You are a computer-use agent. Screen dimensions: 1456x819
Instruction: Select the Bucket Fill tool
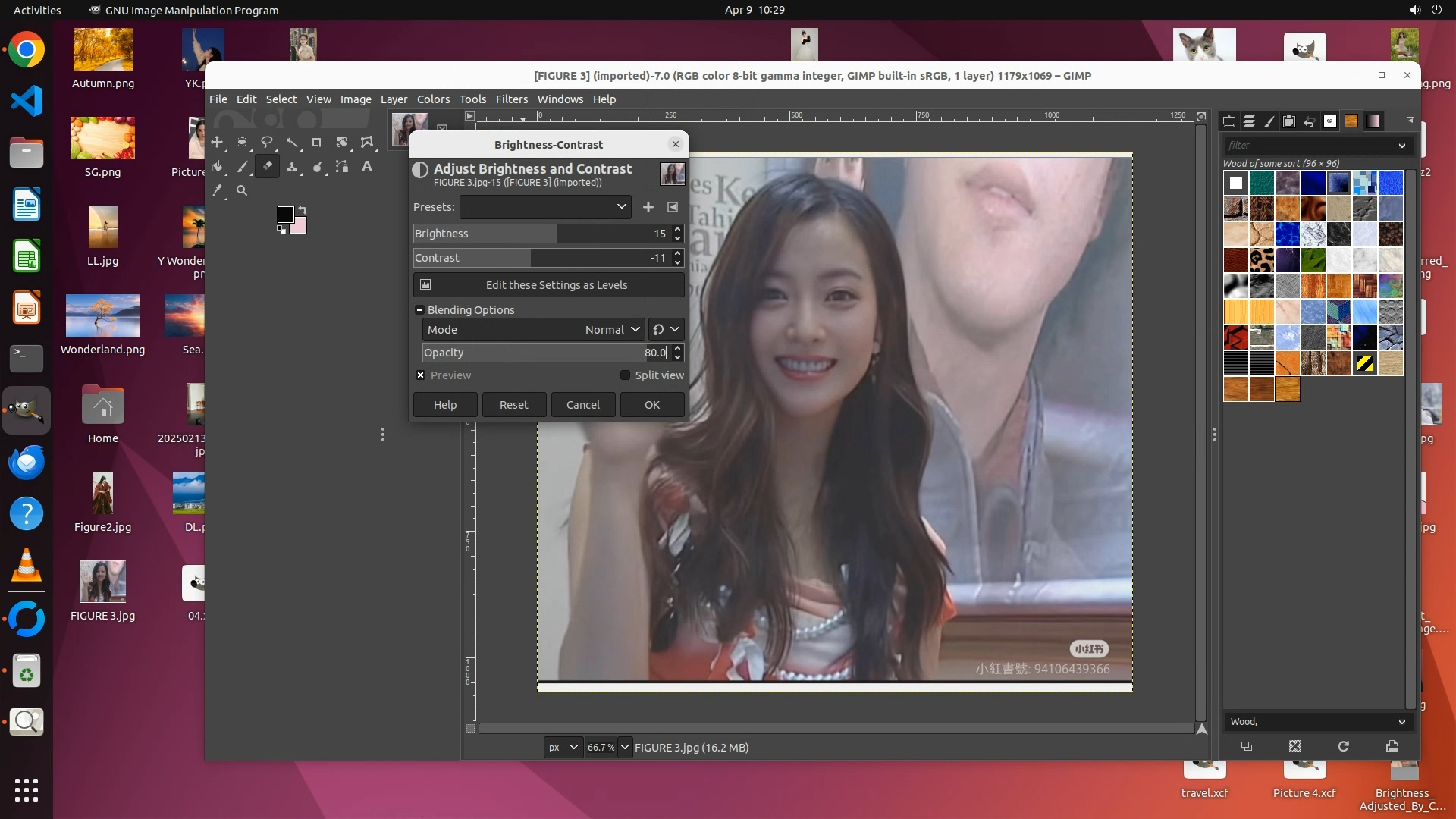click(x=217, y=167)
